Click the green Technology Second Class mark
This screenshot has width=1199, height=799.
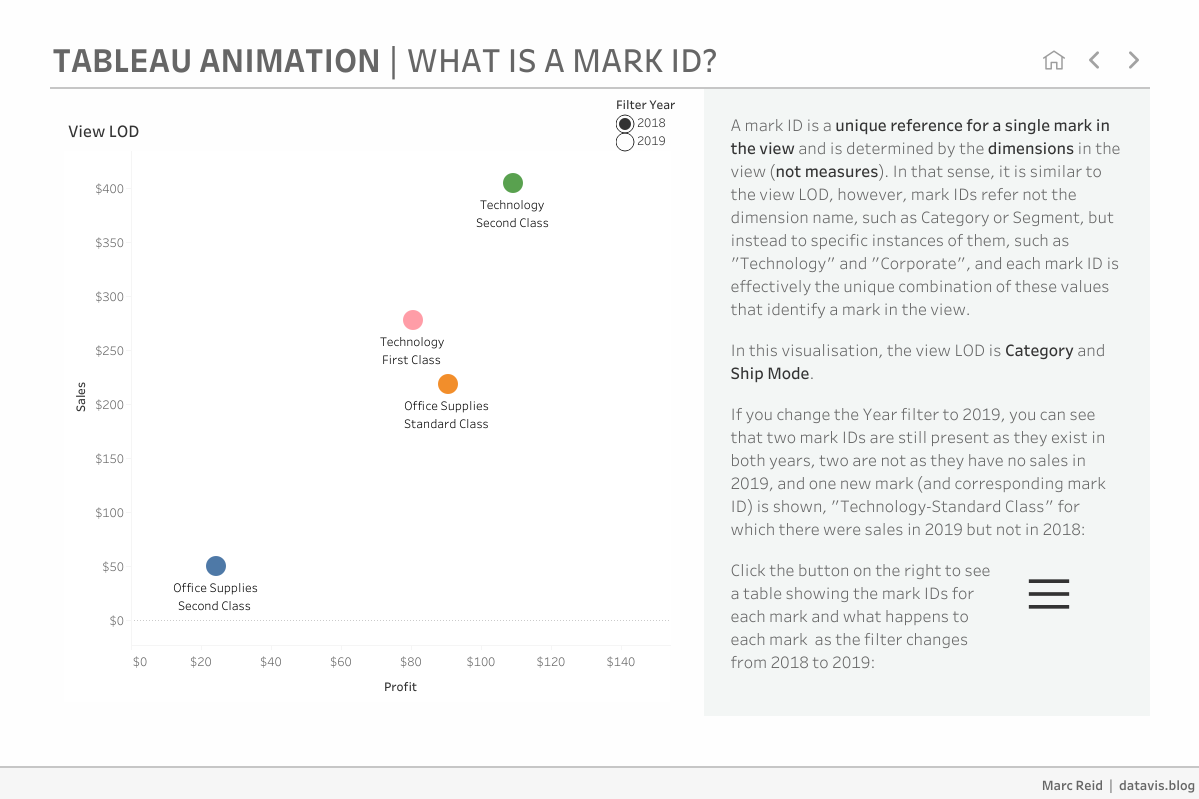click(x=513, y=183)
